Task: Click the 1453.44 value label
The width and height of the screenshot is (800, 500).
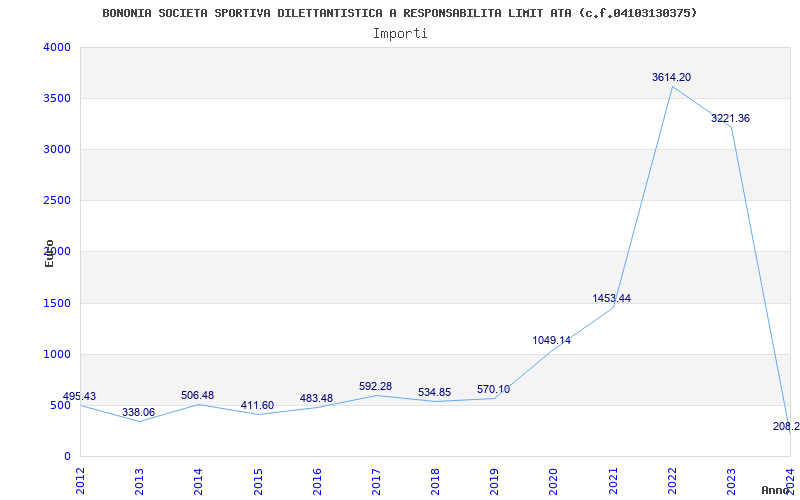Action: coord(612,298)
